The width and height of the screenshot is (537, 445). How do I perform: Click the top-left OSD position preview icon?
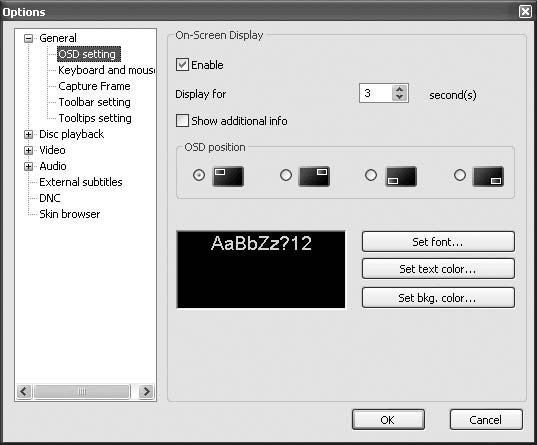[x=228, y=176]
